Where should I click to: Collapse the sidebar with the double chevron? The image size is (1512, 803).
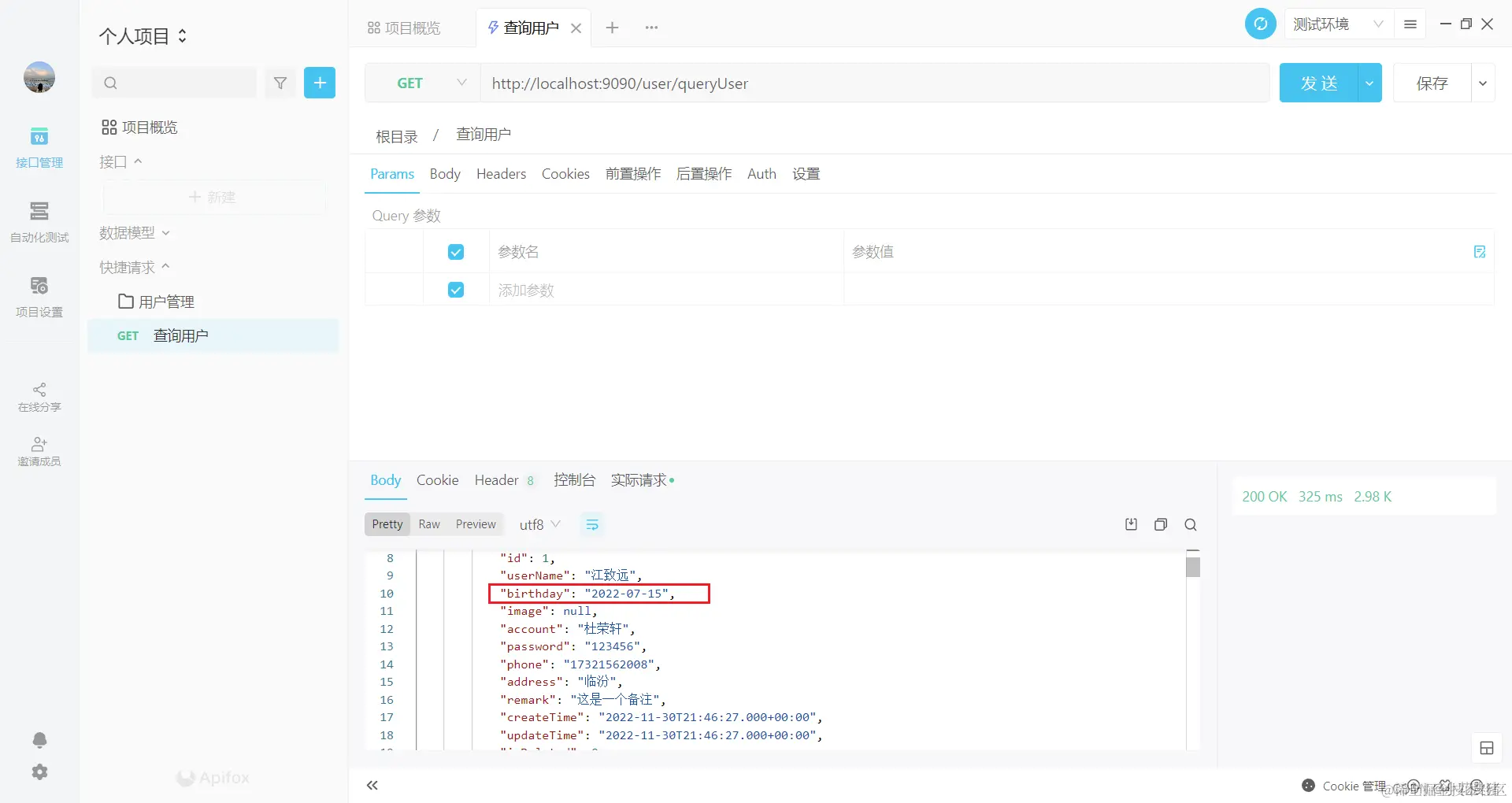tap(372, 785)
